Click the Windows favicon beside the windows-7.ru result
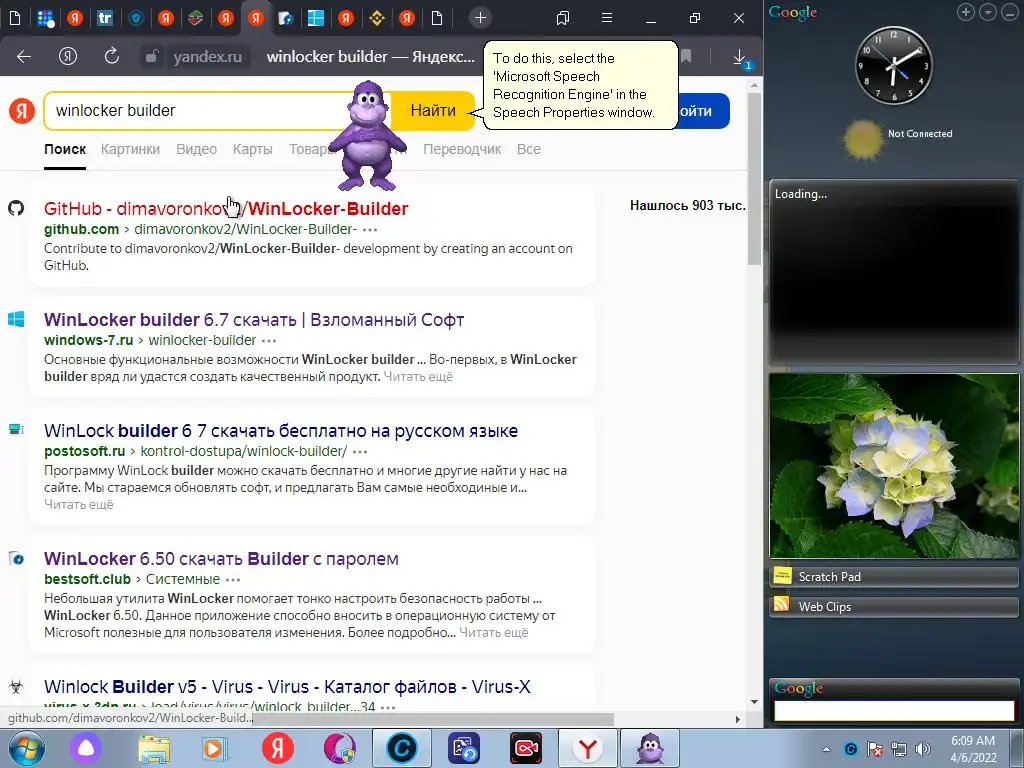 coord(16,319)
